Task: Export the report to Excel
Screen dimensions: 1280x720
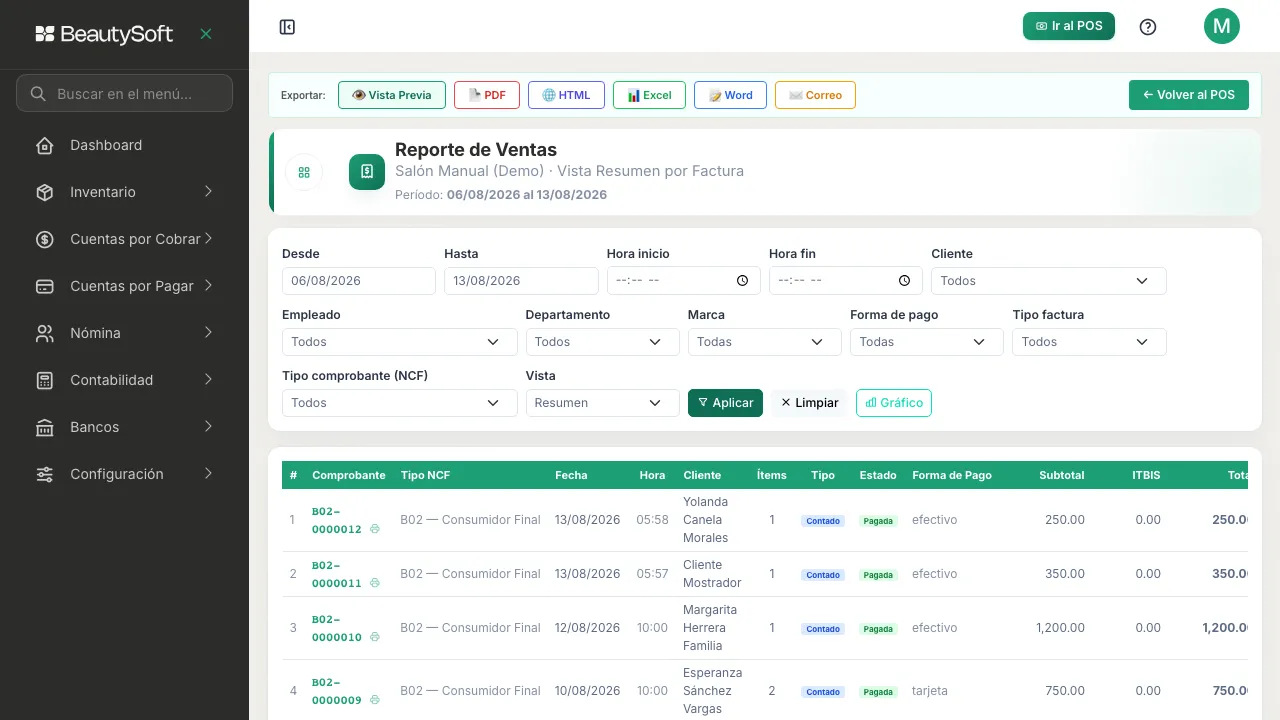Action: (649, 95)
